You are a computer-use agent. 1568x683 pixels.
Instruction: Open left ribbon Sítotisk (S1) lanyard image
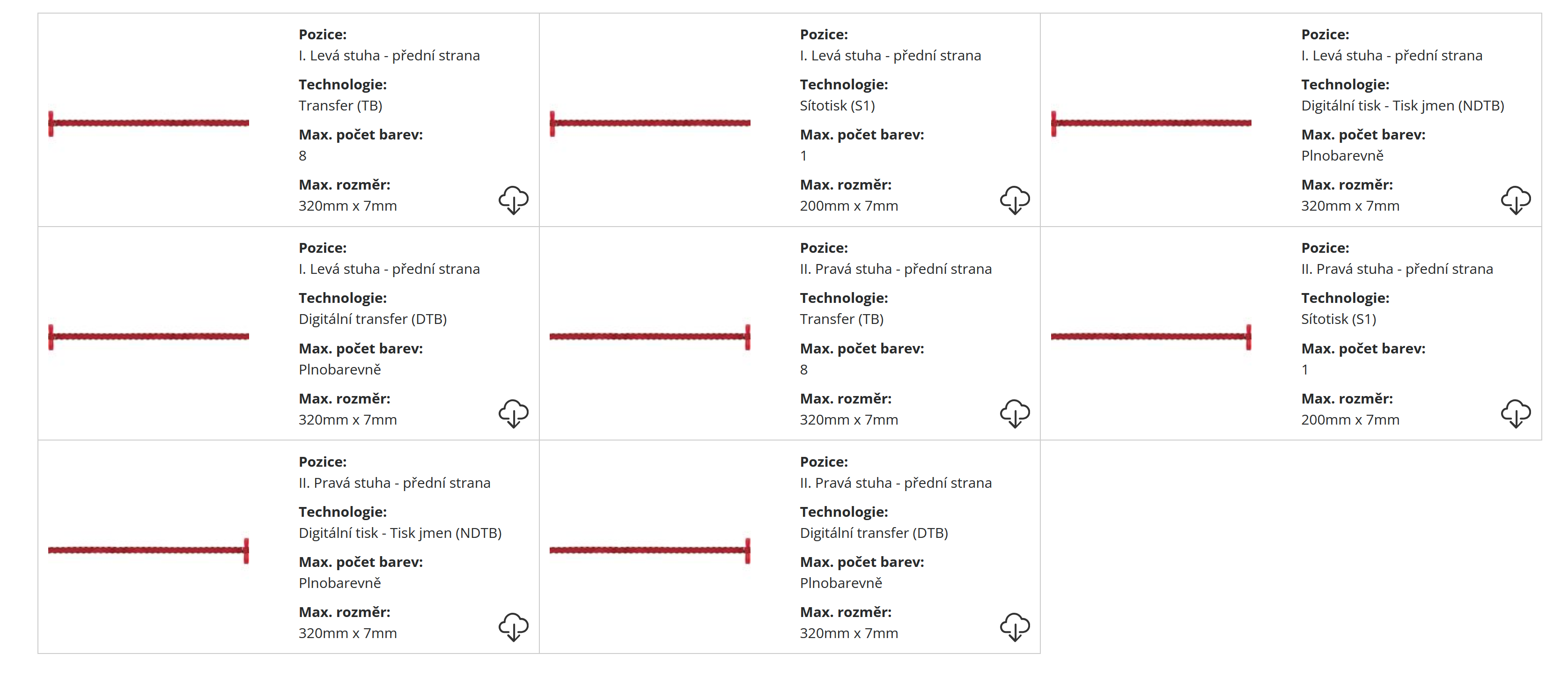pos(649,123)
